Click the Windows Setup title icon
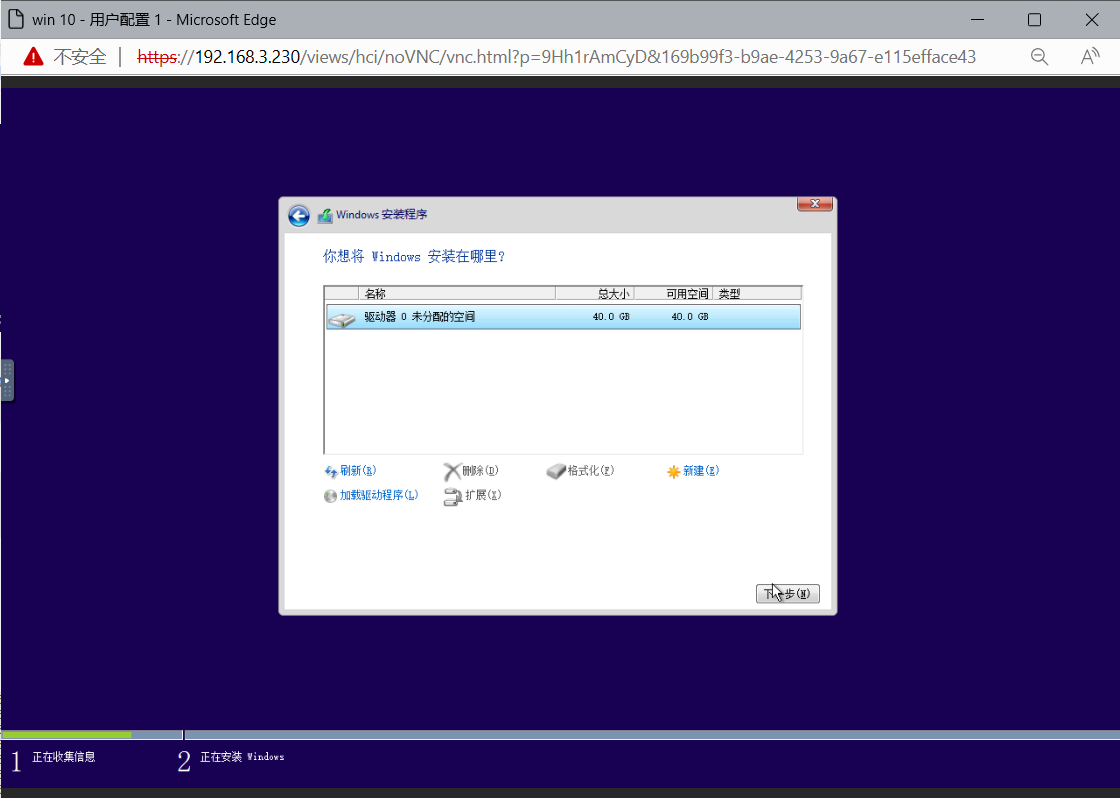1120x798 pixels. click(325, 215)
